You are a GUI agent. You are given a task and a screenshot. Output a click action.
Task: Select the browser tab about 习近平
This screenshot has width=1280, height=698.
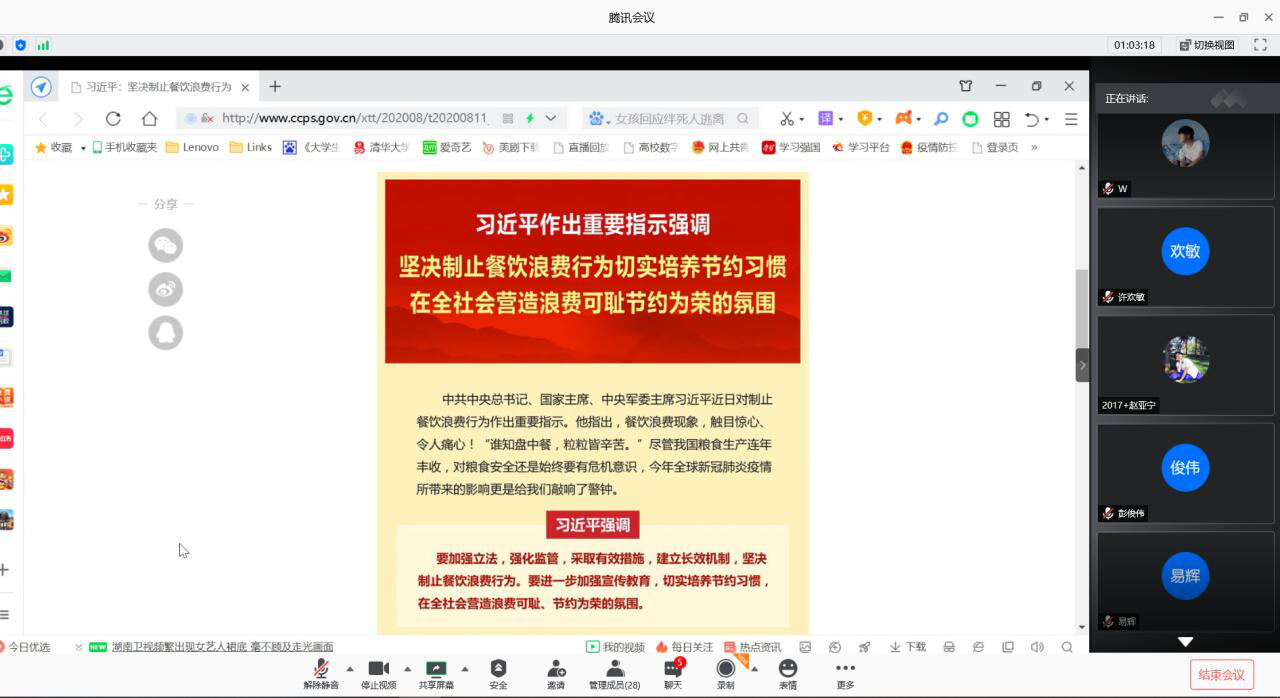[x=158, y=87]
